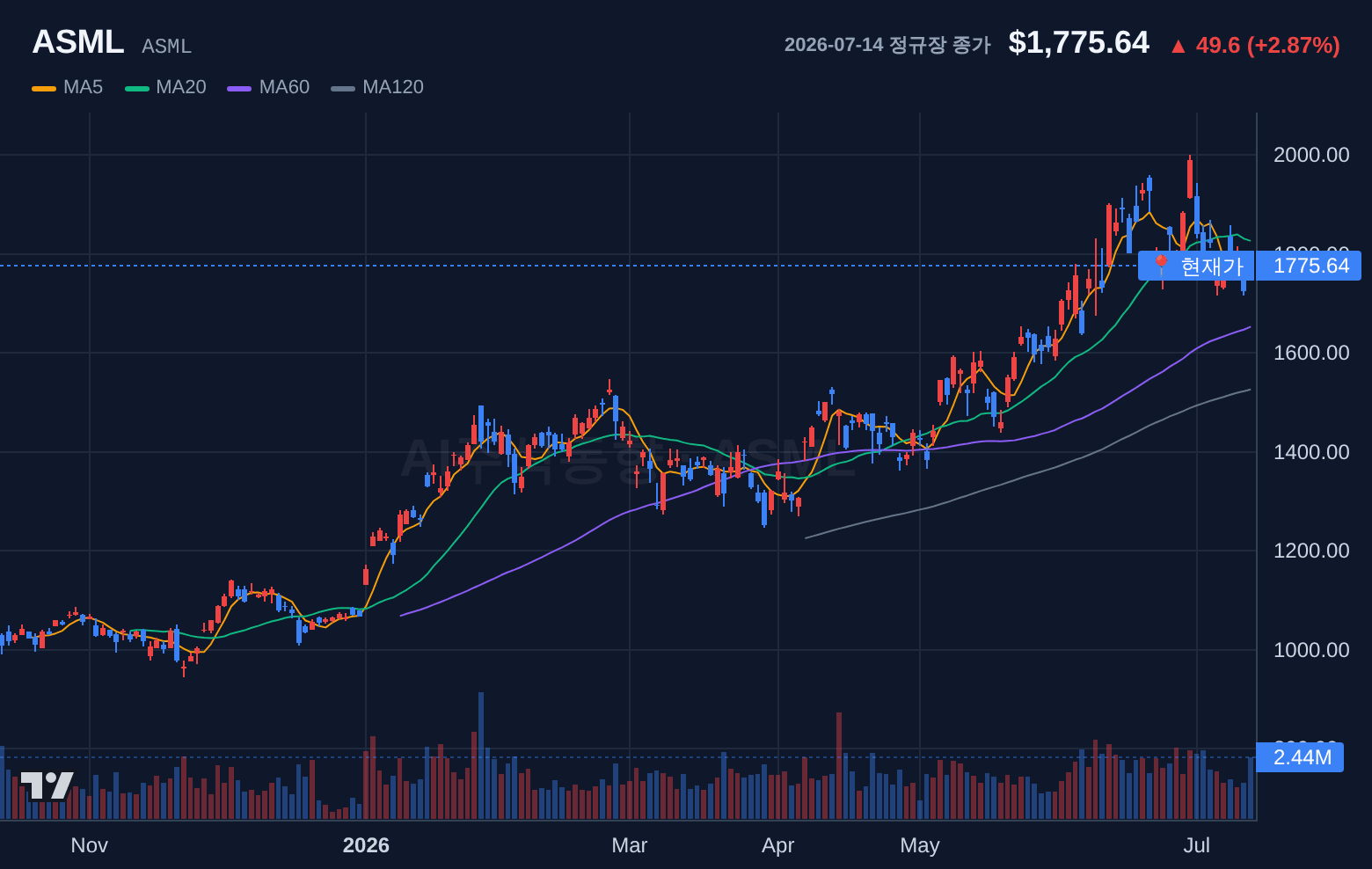Click the 2.44M volume axis label
Screen dimensions: 1372x869
click(x=1300, y=757)
